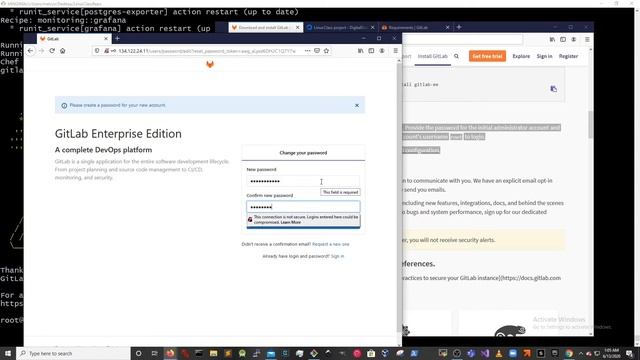Bookmark this page with the star icon
Screen dimensions: 640x360
[x=326, y=51]
